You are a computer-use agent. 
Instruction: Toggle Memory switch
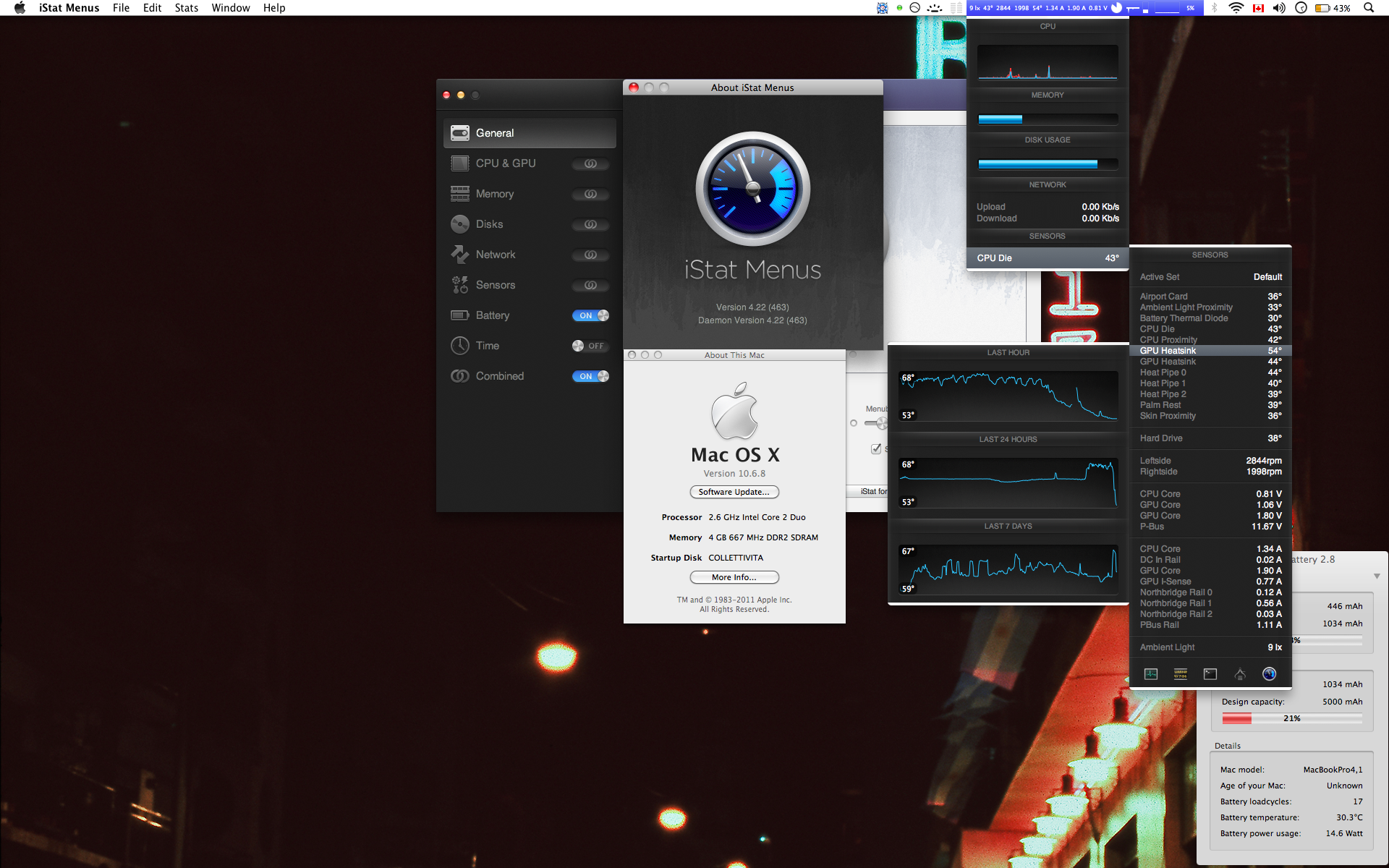click(x=590, y=194)
